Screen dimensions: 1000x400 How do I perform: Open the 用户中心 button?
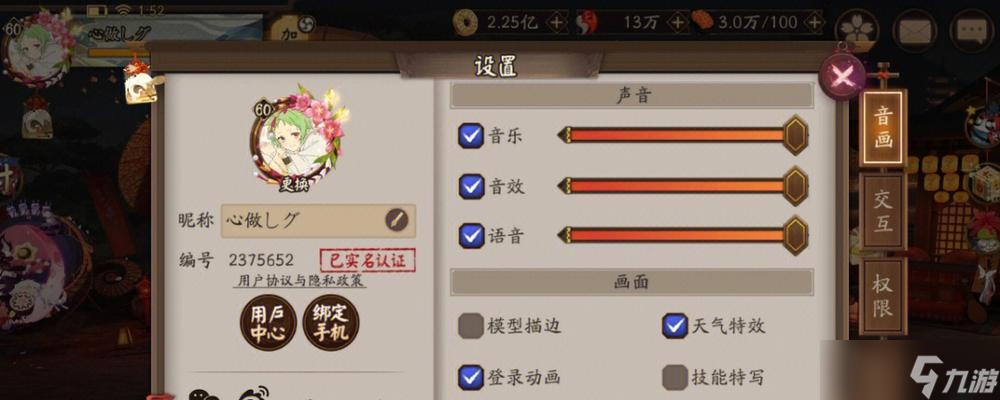[268, 323]
